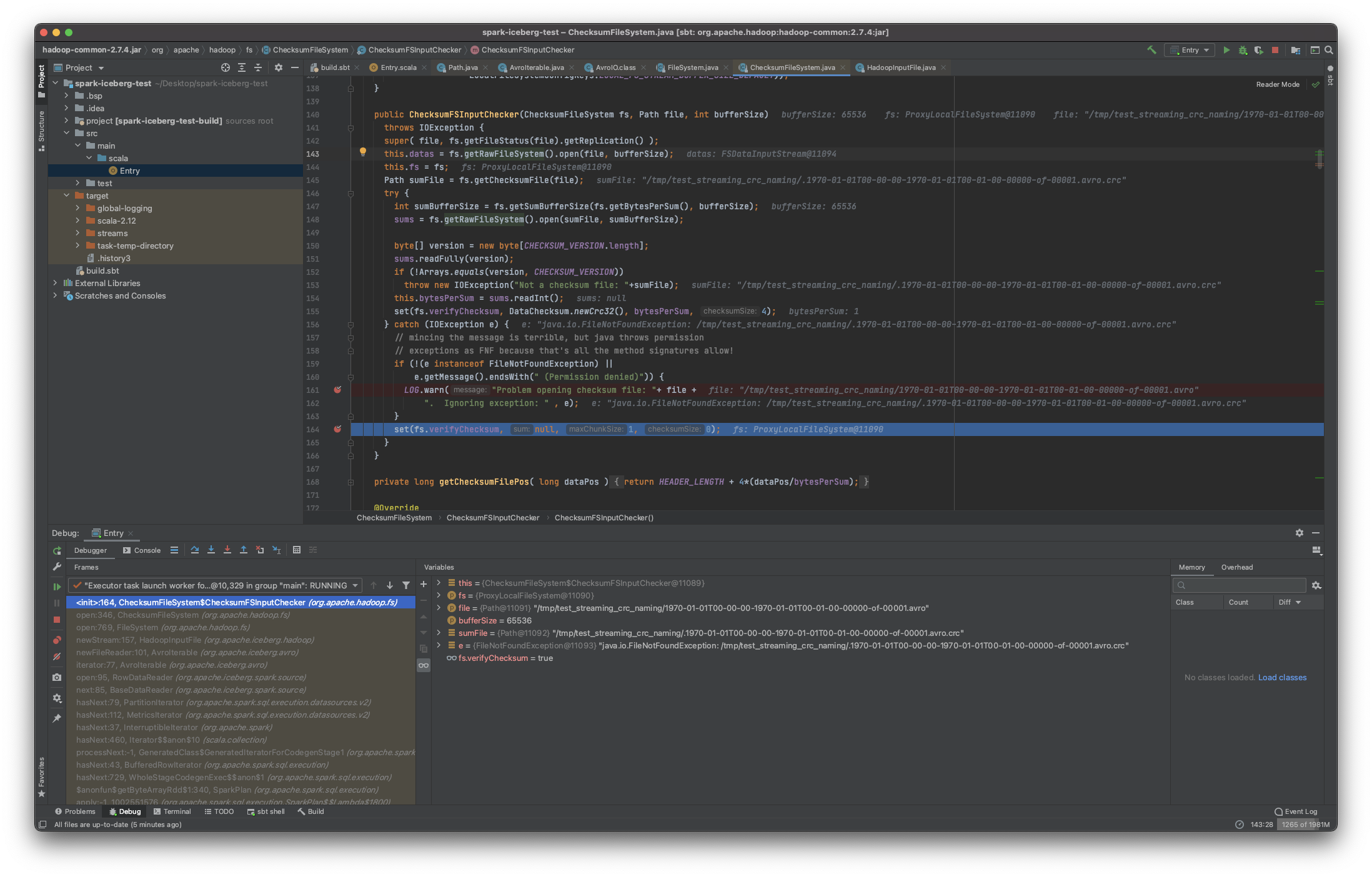Viewport: 1372px width, 877px height.
Task: Toggle the breakpoint on line 161
Action: click(x=337, y=390)
